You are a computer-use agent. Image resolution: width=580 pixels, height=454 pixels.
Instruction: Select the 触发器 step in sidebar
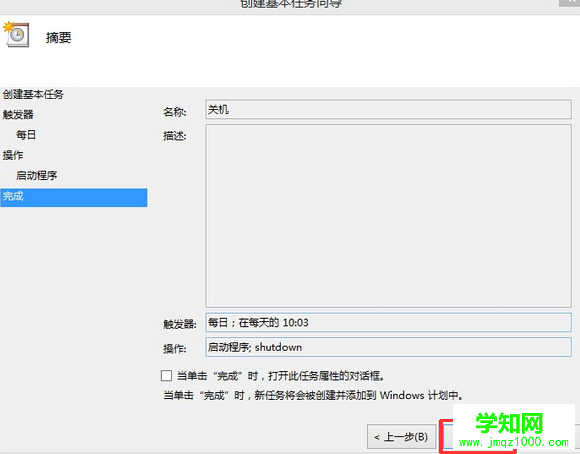[x=18, y=114]
